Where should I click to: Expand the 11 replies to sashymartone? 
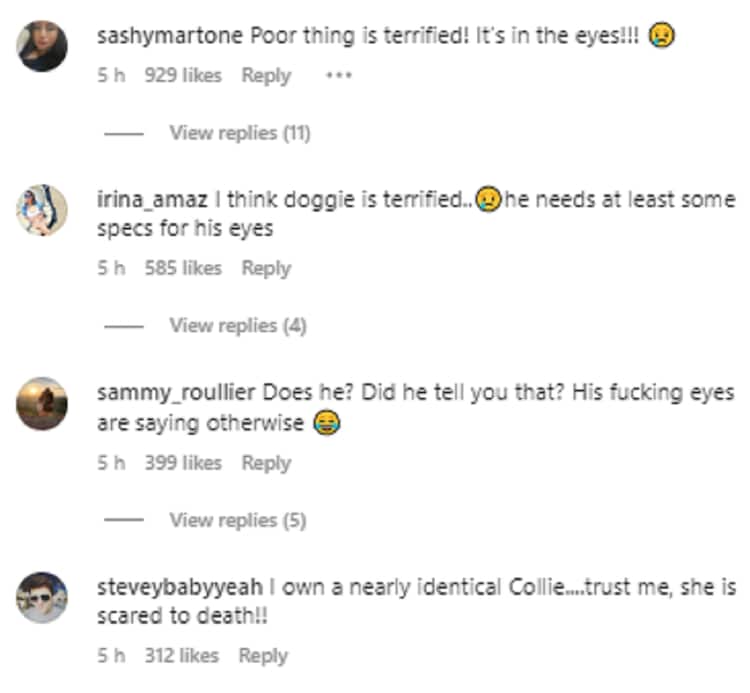tap(239, 132)
